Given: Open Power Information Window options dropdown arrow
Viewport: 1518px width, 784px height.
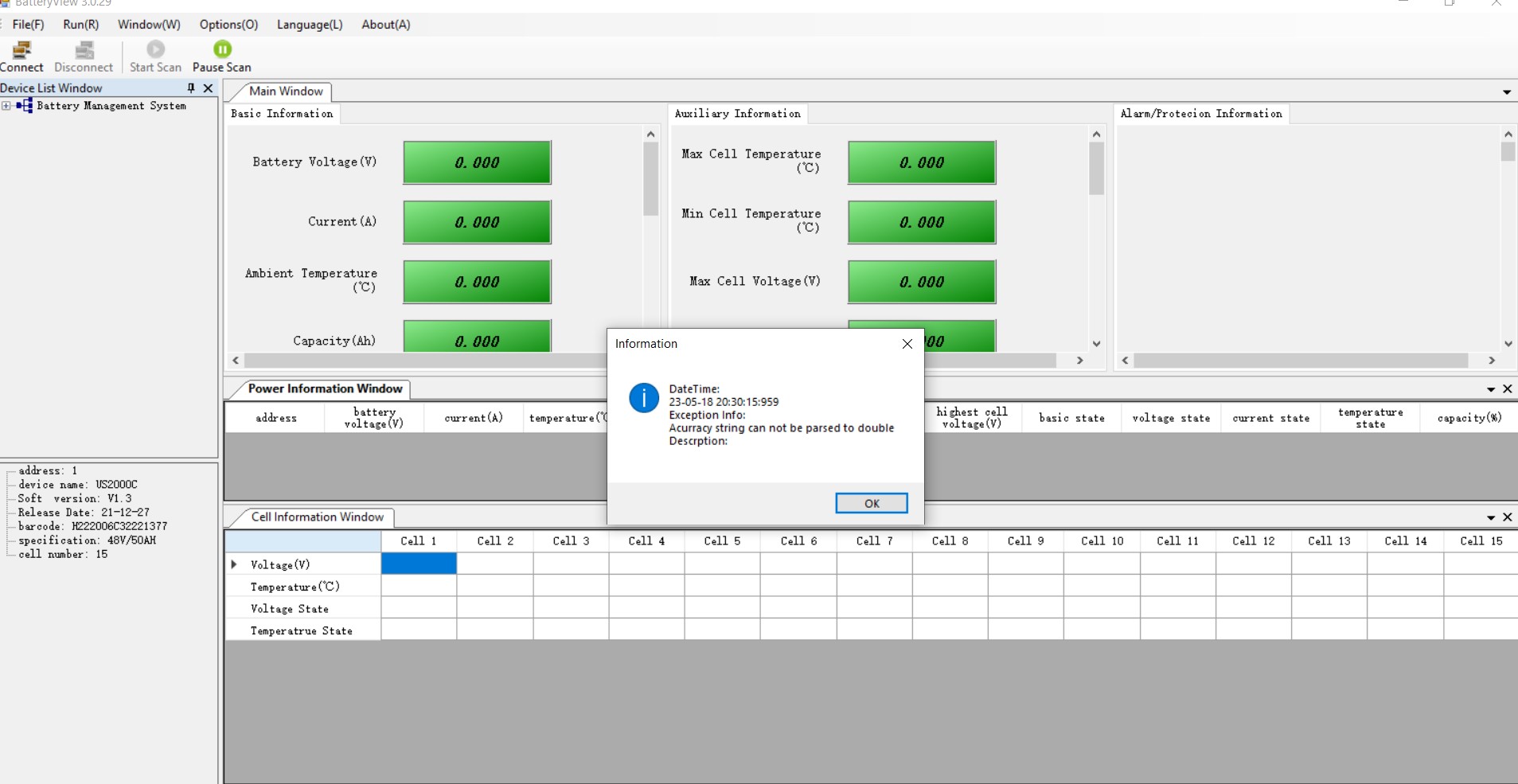Looking at the screenshot, I should tap(1491, 389).
